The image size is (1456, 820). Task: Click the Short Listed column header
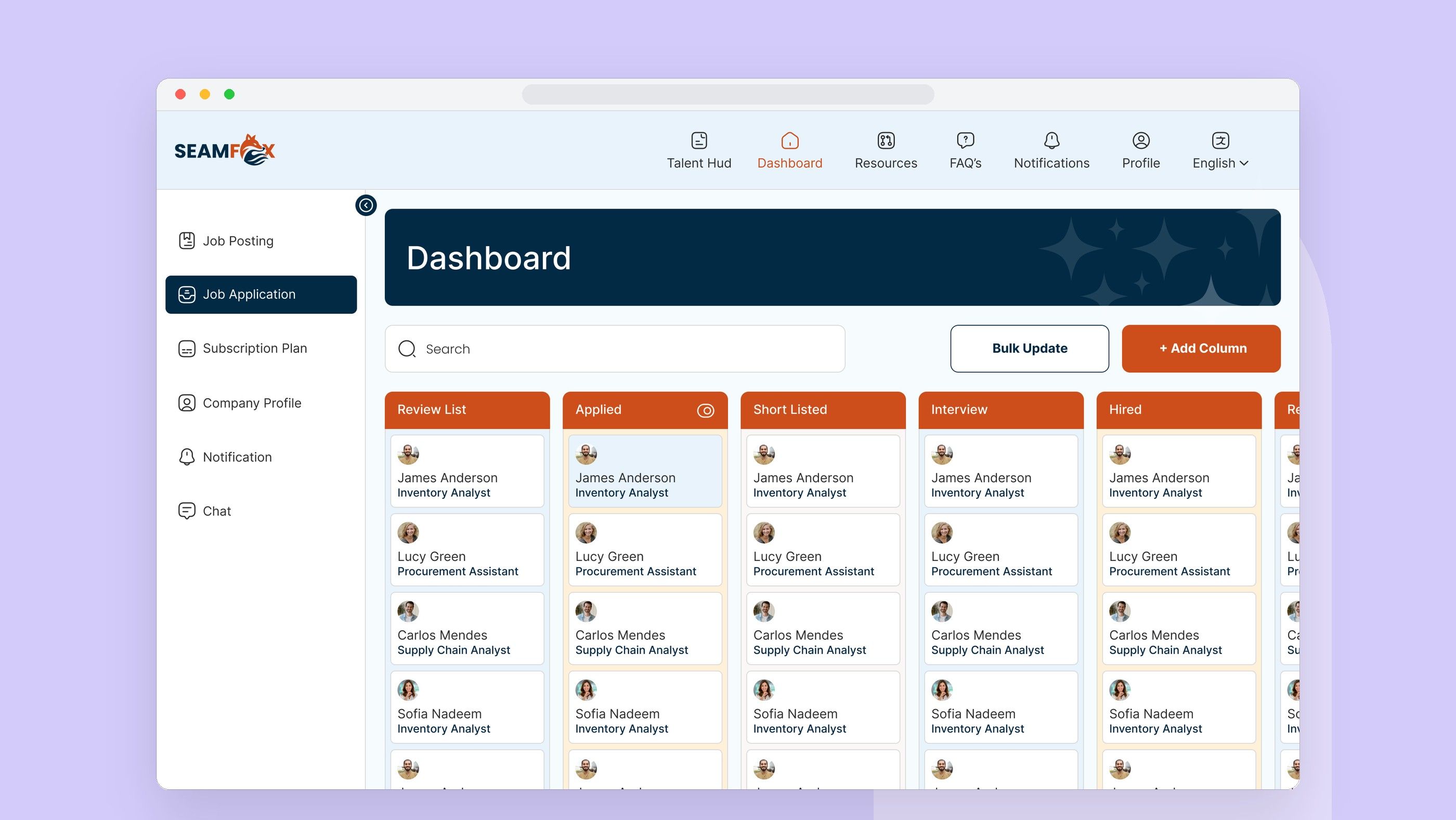823,410
